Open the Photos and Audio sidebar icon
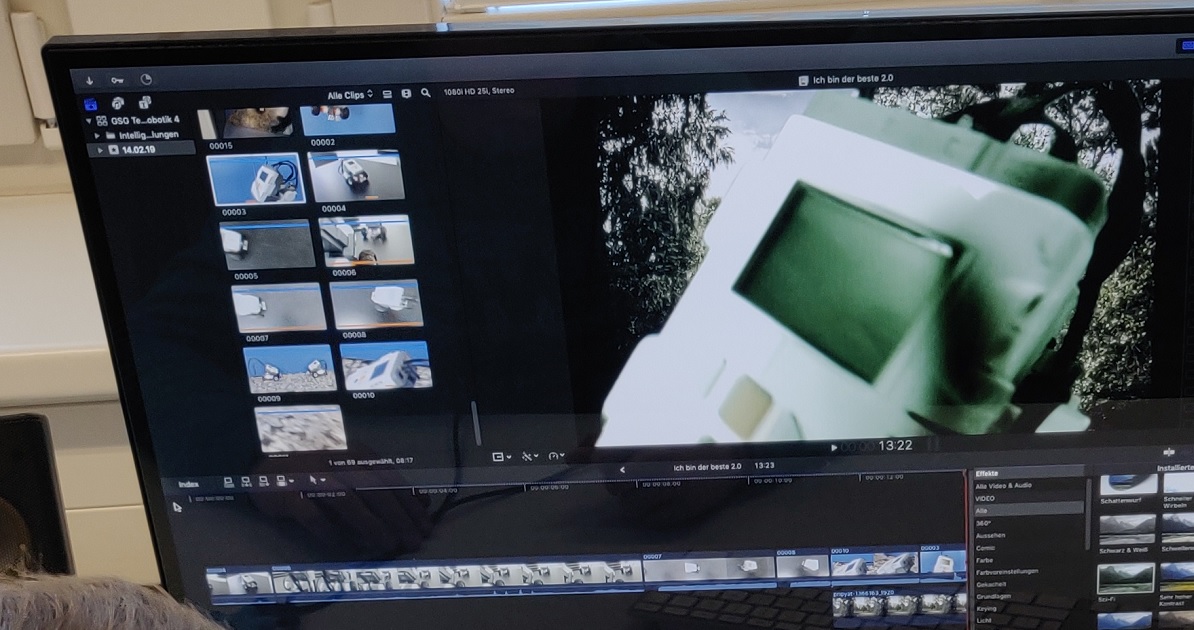The height and width of the screenshot is (630, 1194). [118, 103]
